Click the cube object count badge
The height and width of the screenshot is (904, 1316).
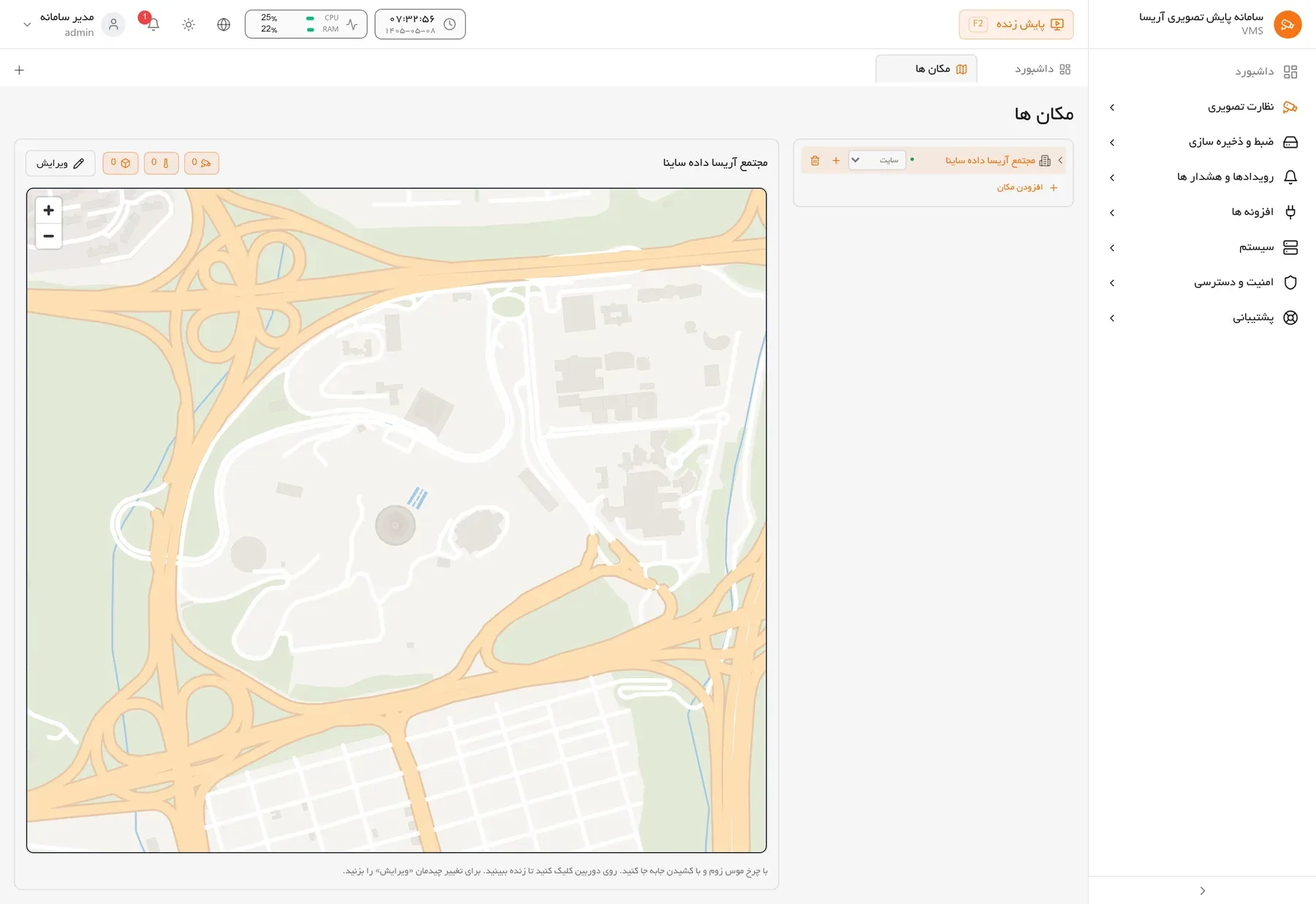pyautogui.click(x=121, y=162)
